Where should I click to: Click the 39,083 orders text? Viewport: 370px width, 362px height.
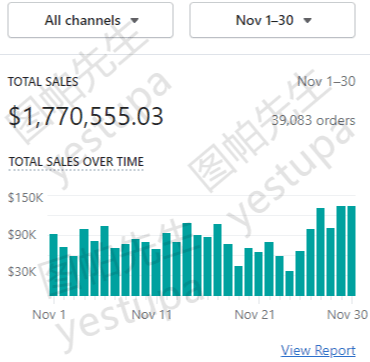coord(313,120)
